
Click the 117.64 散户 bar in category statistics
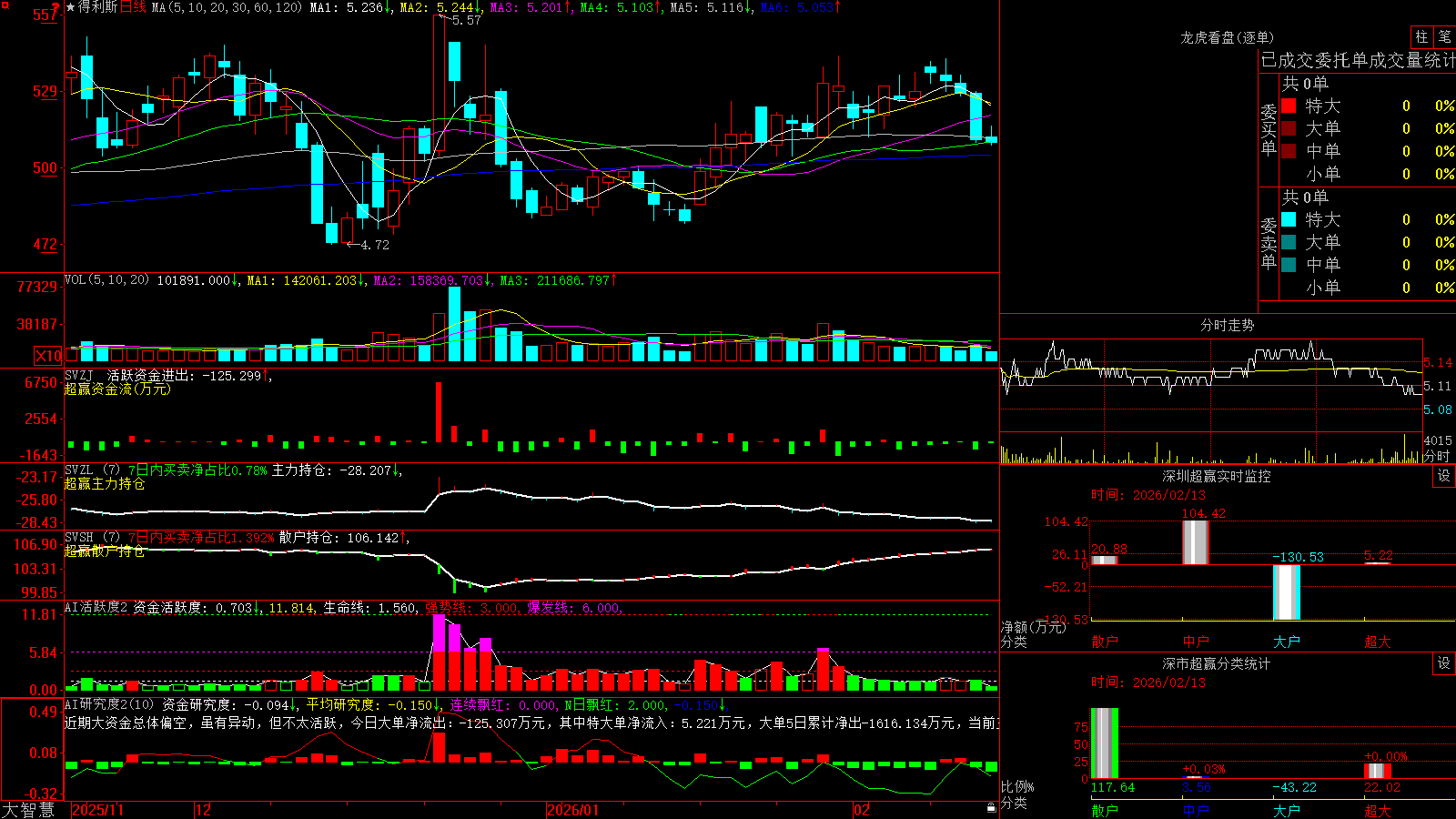[x=1105, y=743]
